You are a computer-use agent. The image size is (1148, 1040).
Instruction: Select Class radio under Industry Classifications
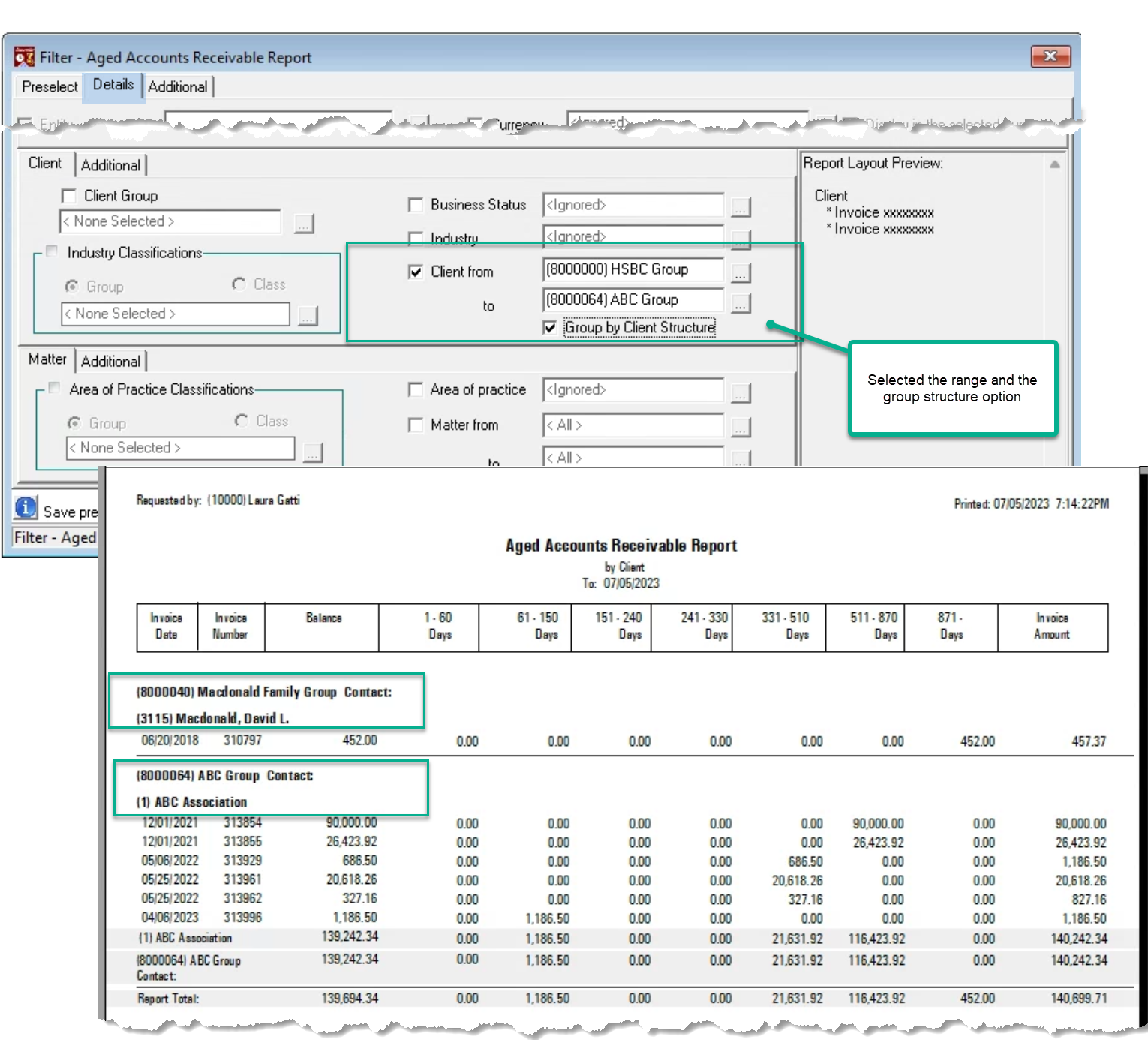239,284
